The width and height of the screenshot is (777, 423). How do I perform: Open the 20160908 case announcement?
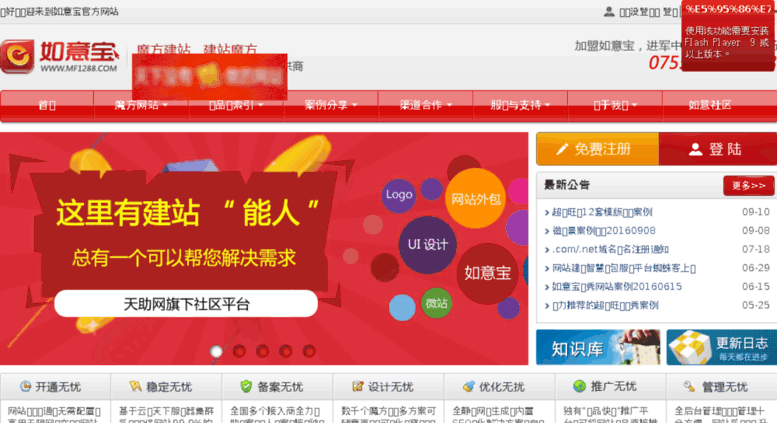(604, 231)
